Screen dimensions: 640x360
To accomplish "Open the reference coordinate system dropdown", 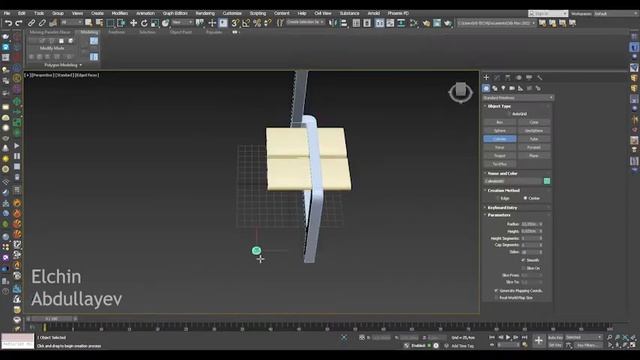I will (x=182, y=22).
